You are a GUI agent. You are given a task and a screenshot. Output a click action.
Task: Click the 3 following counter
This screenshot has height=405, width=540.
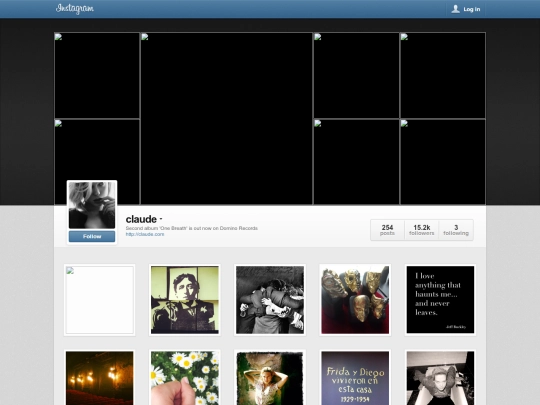(x=456, y=230)
